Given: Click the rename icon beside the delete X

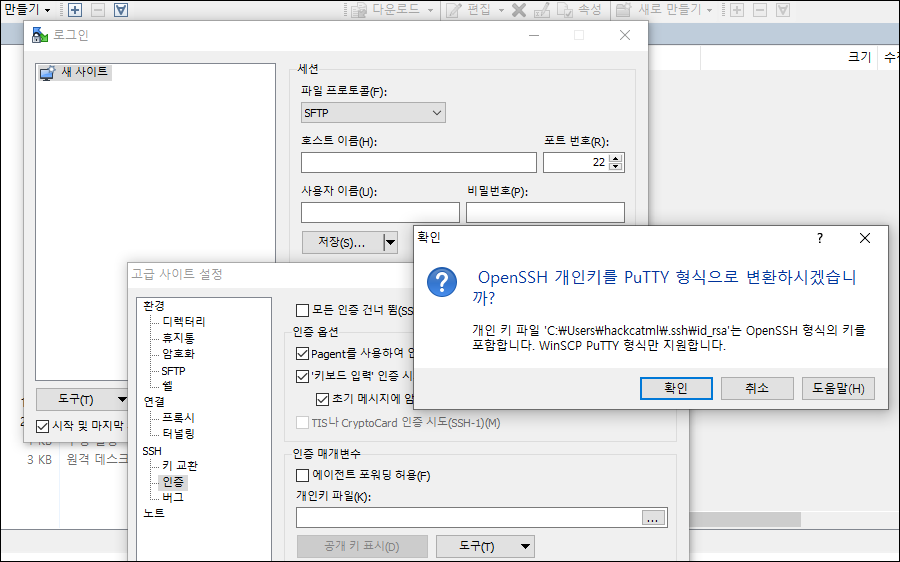Looking at the screenshot, I should 542,10.
